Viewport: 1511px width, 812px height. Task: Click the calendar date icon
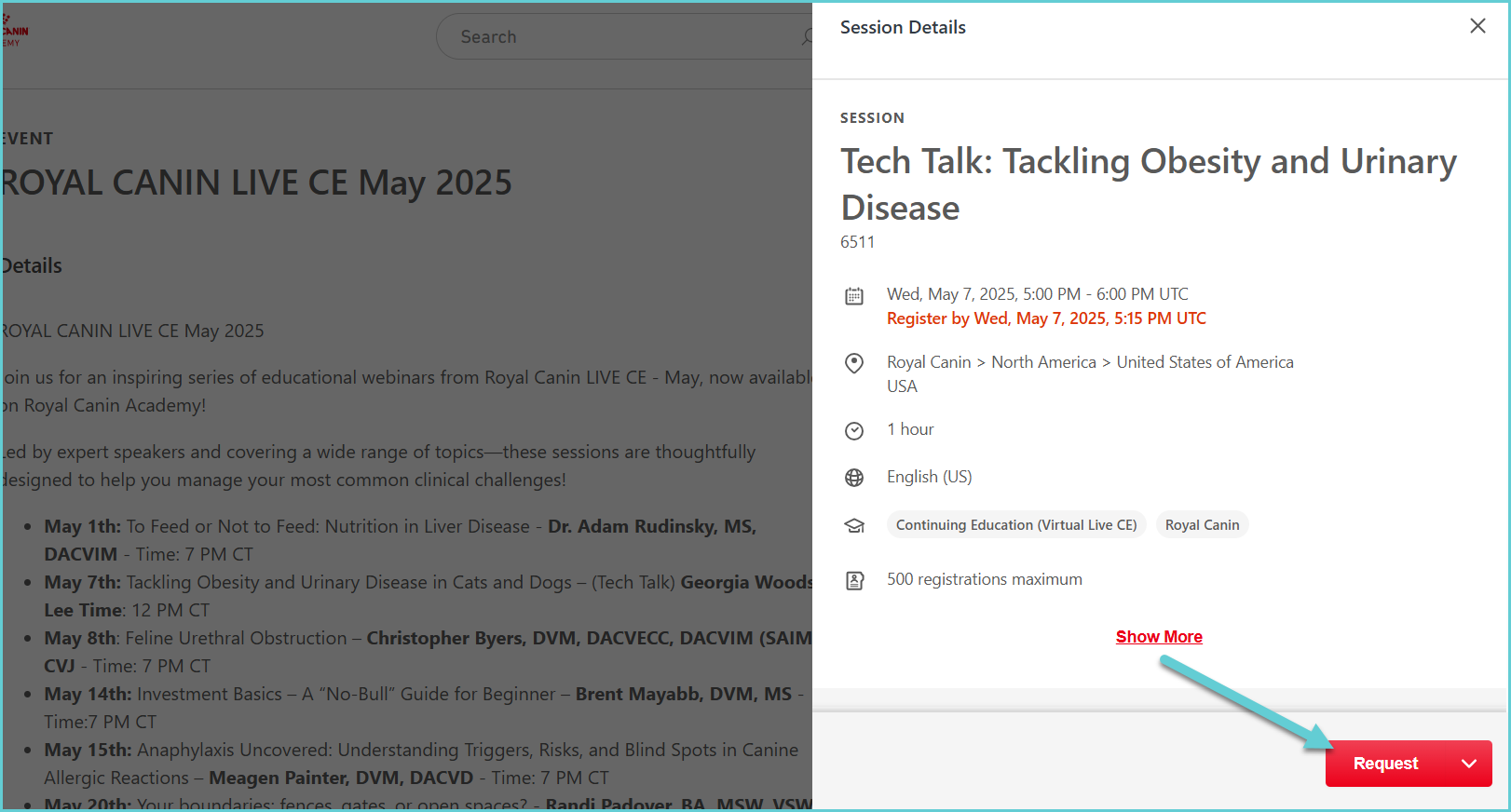[854, 296]
